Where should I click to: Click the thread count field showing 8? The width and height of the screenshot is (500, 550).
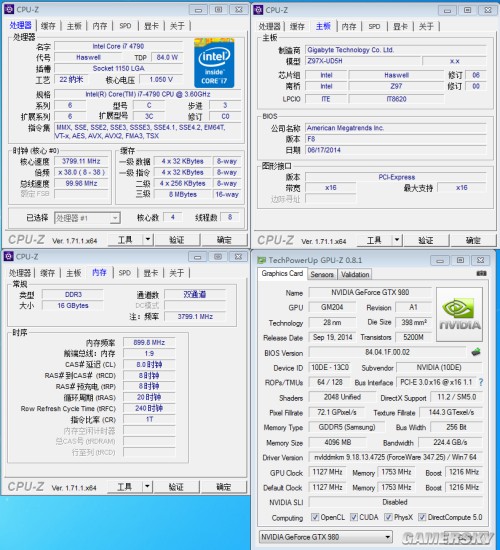(230, 217)
